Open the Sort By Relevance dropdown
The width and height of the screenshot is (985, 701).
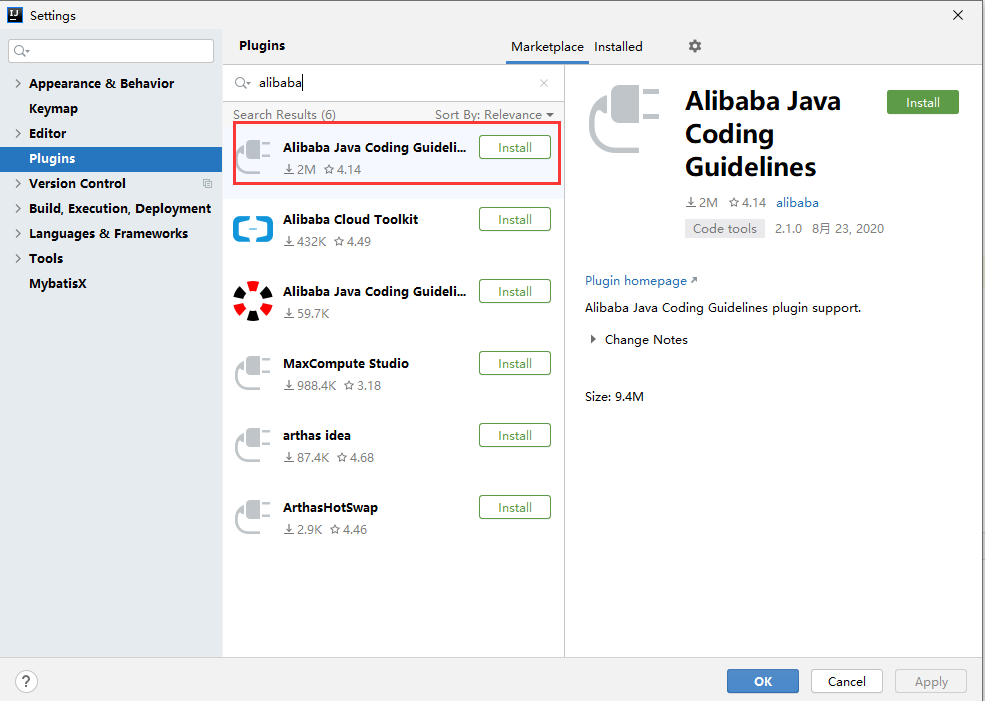click(x=494, y=114)
